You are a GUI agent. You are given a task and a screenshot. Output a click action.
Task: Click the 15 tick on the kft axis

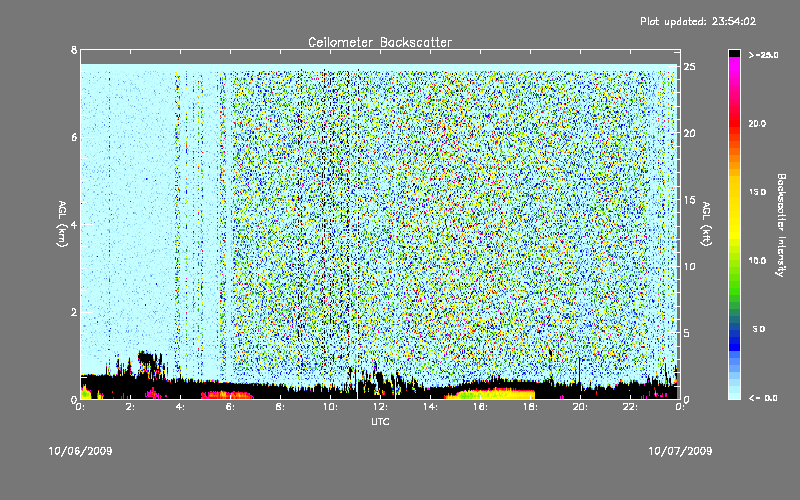click(x=689, y=200)
